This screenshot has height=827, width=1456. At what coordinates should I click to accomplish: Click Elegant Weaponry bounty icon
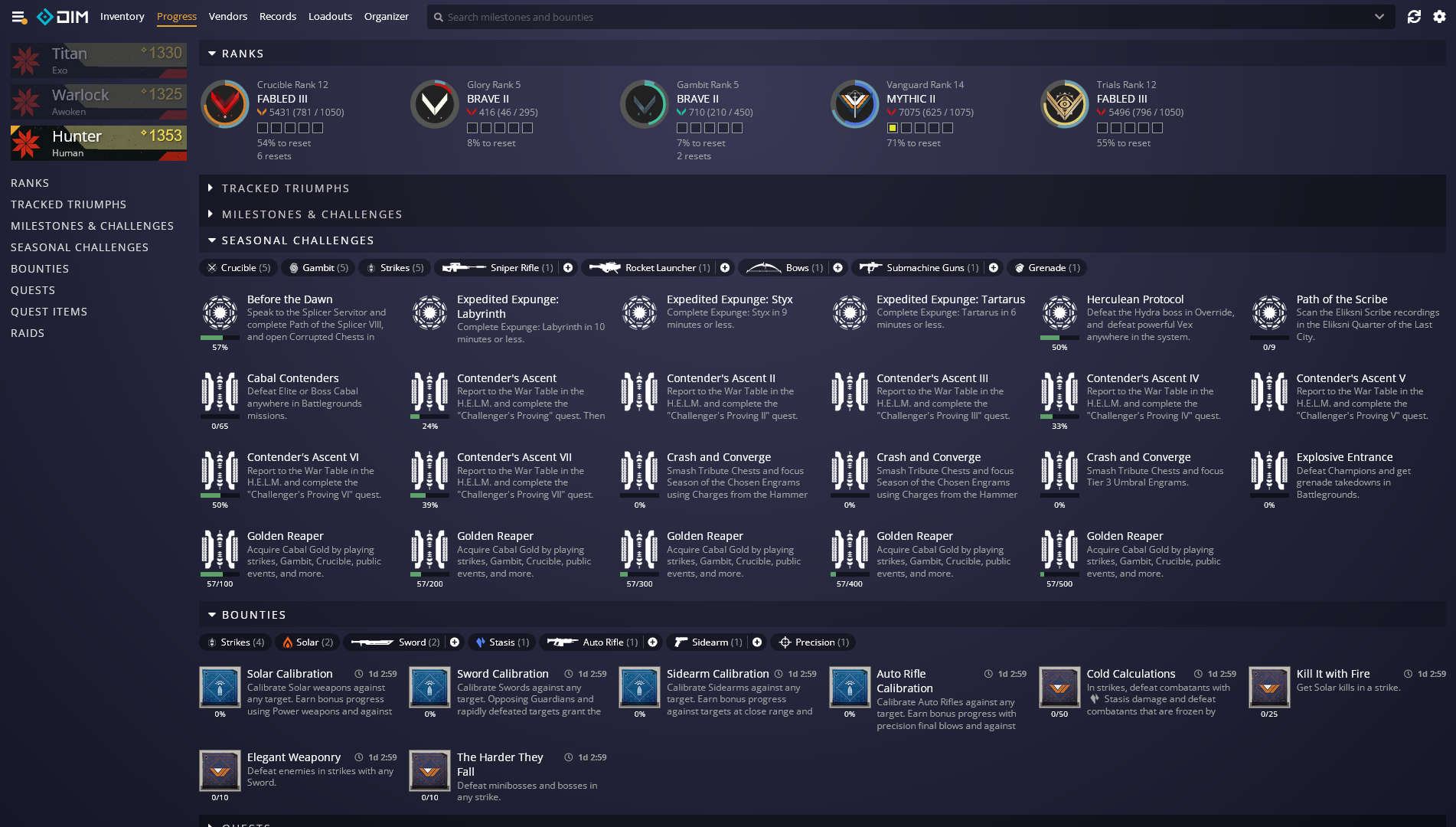pos(220,770)
